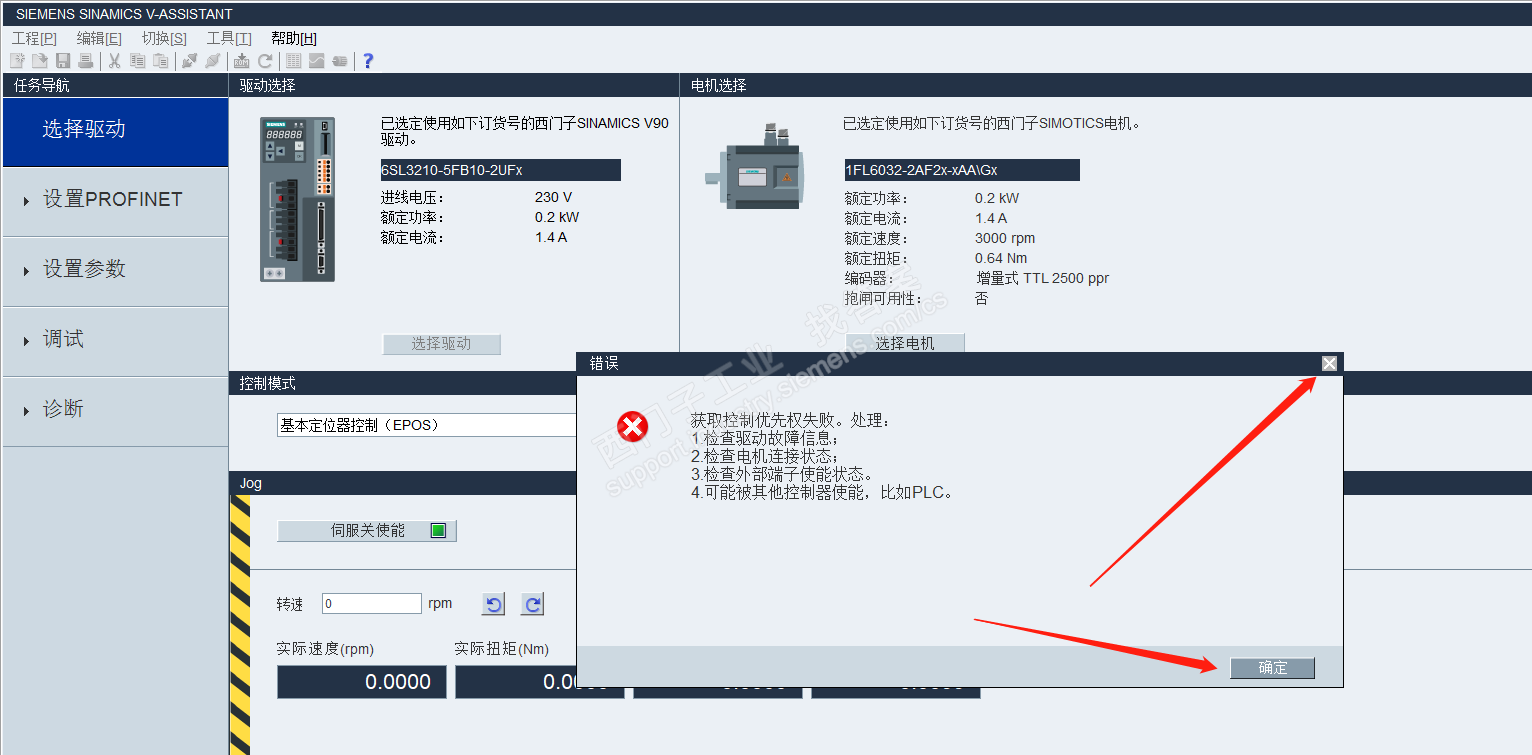Click the New project toolbar icon

(x=17, y=61)
